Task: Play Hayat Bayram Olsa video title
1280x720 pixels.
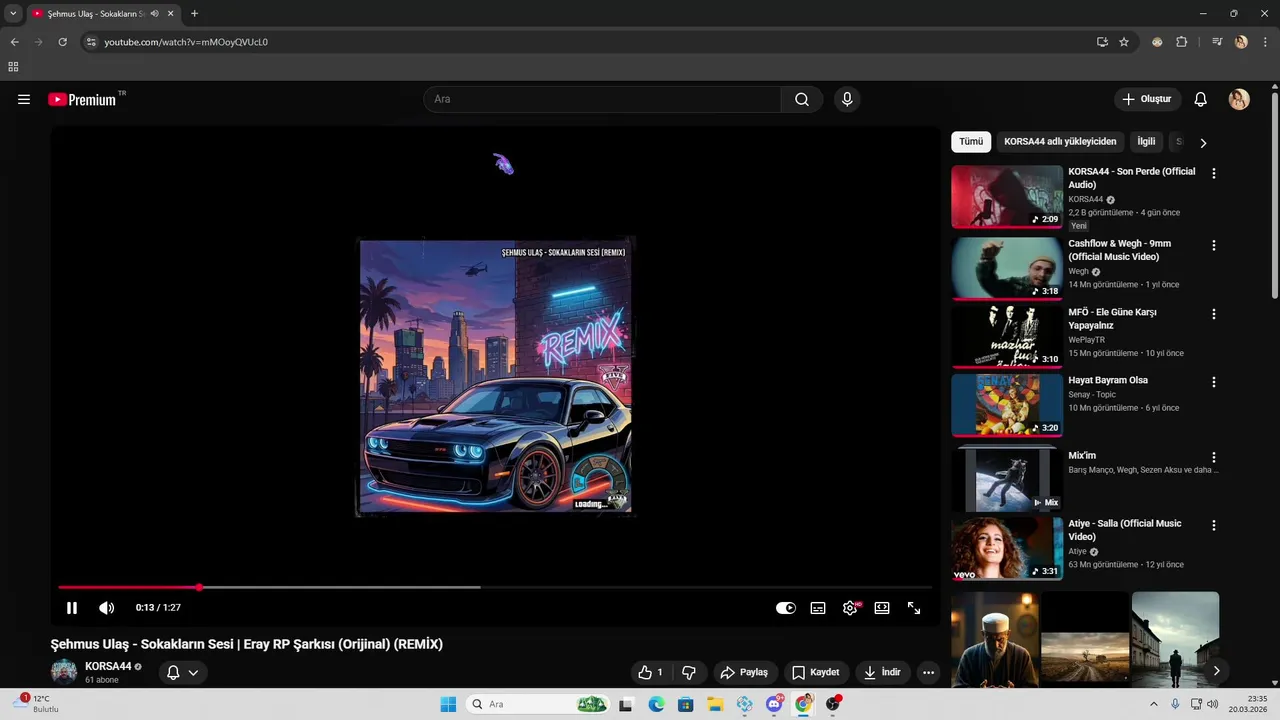Action: point(1108,380)
